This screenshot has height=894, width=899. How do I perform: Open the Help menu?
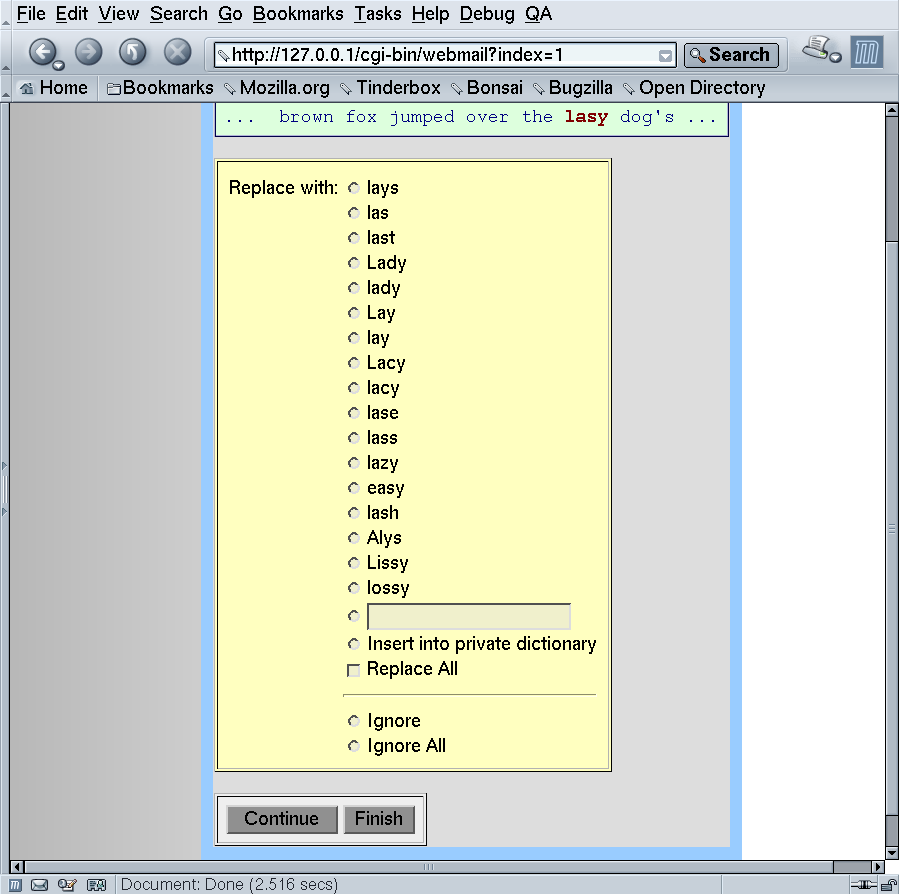(x=430, y=14)
